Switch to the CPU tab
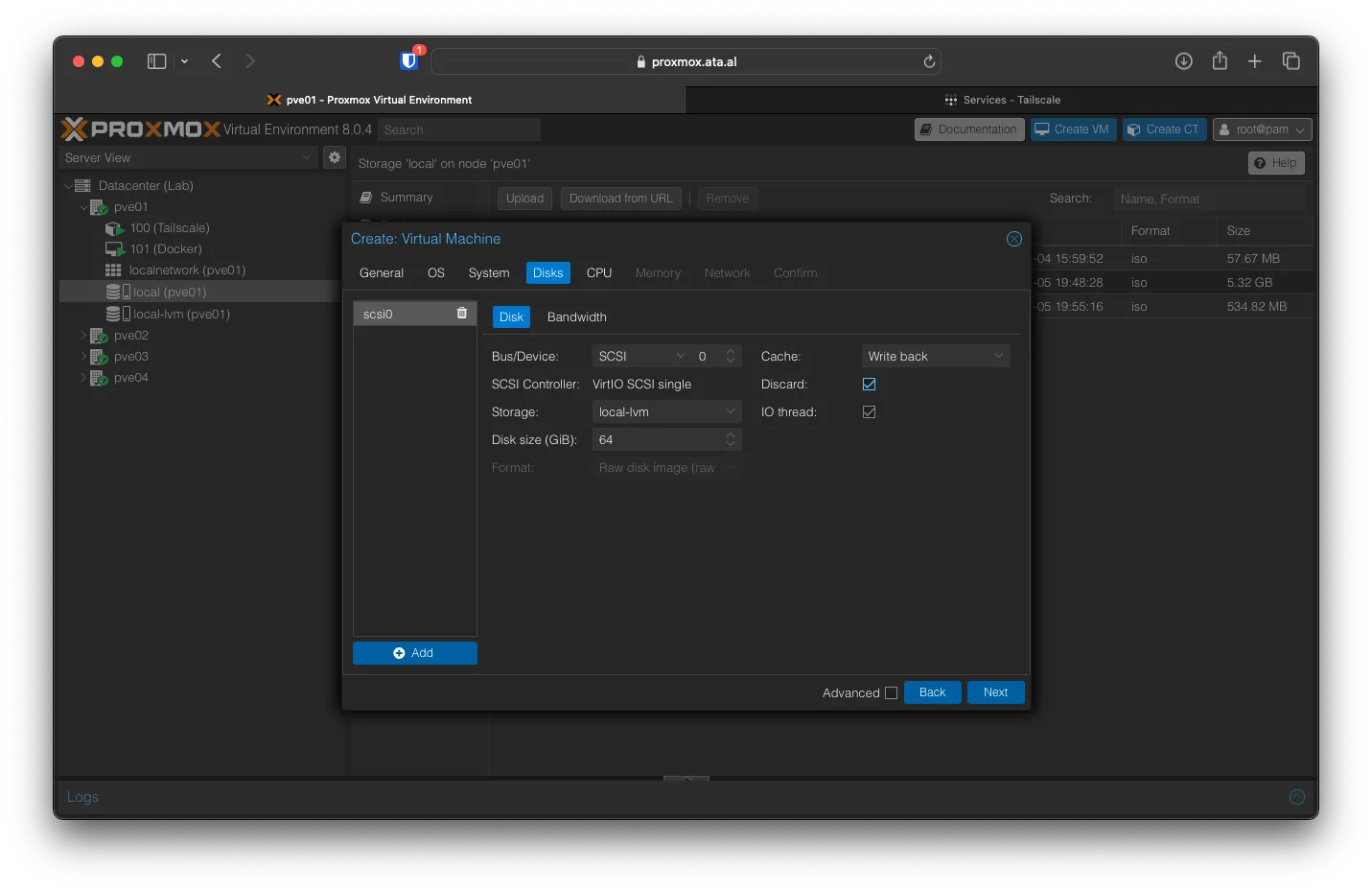1372x890 pixels. click(599, 273)
